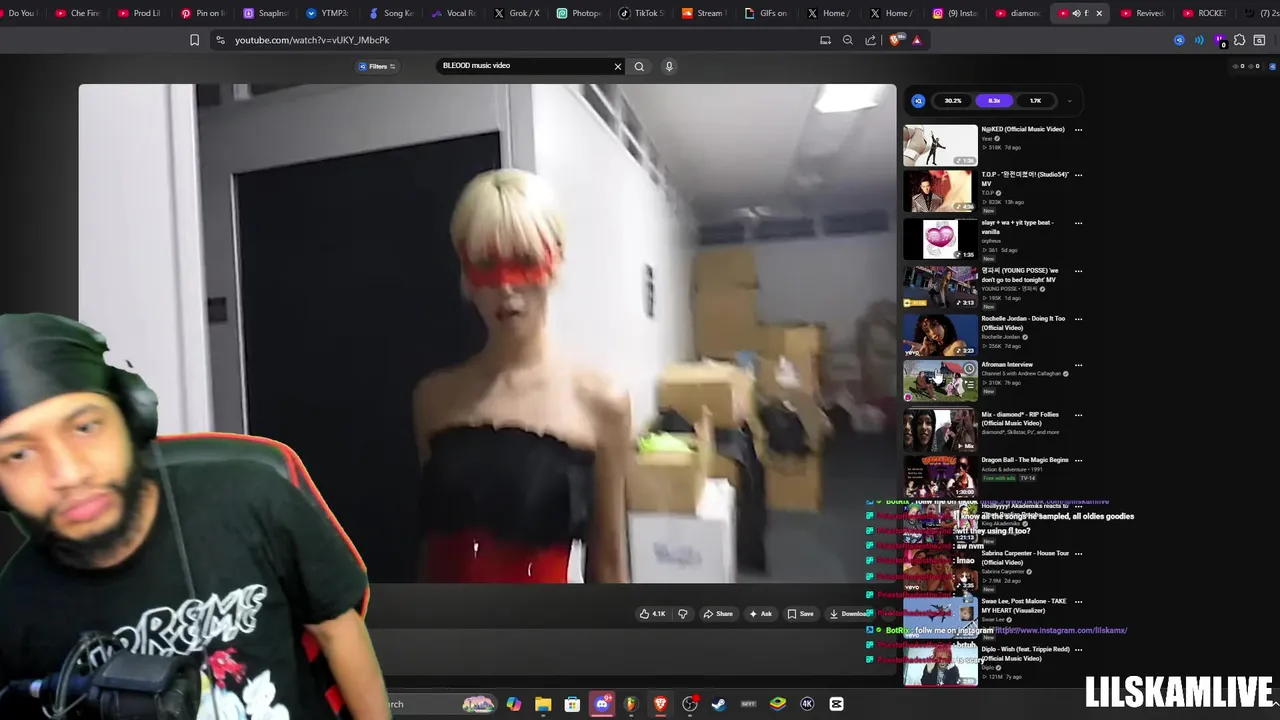The height and width of the screenshot is (720, 1280).
Task: Open options for Rochelle Jordan video
Action: click(x=1078, y=319)
